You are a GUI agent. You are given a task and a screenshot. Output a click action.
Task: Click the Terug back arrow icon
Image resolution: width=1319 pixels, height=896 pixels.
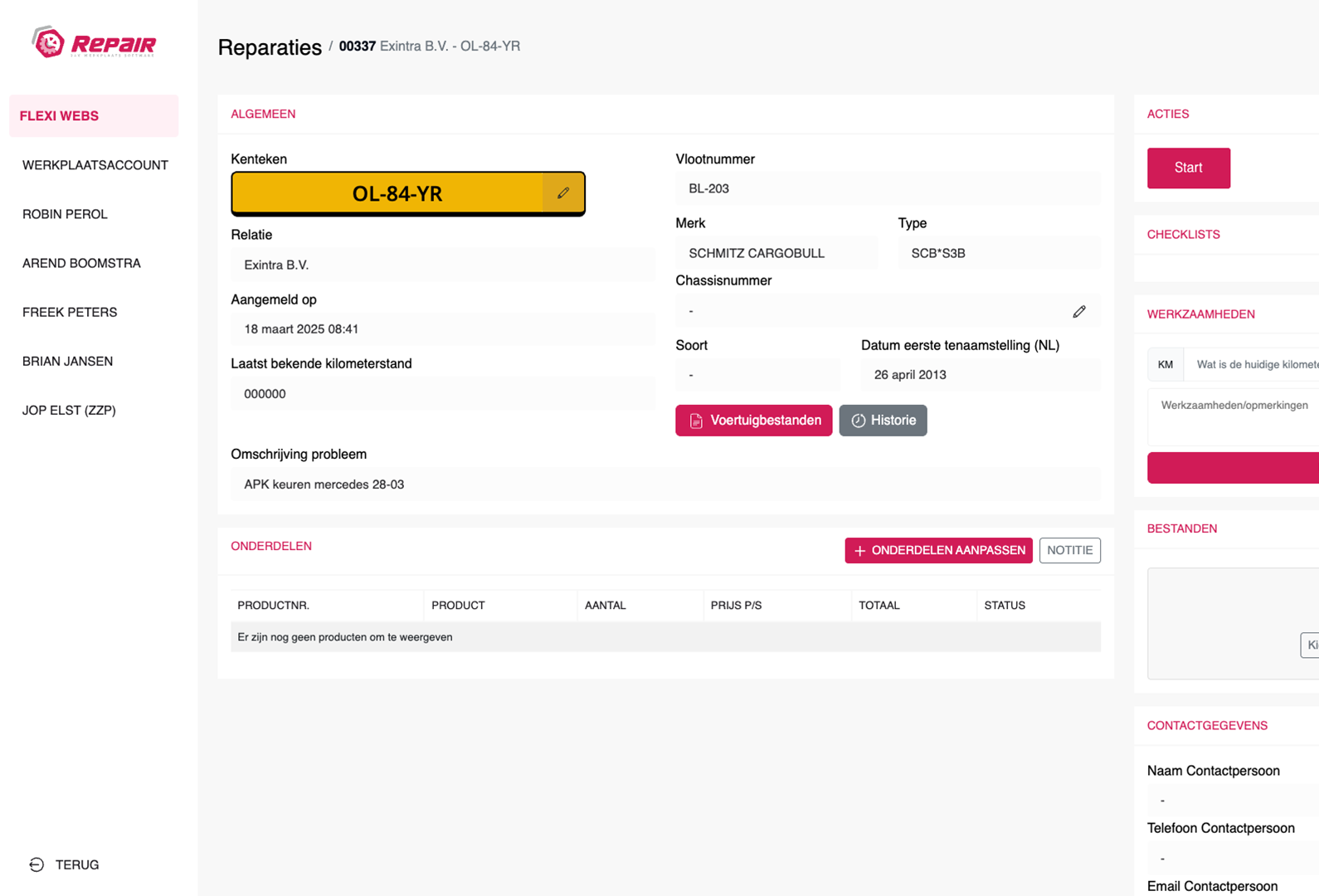click(x=37, y=864)
